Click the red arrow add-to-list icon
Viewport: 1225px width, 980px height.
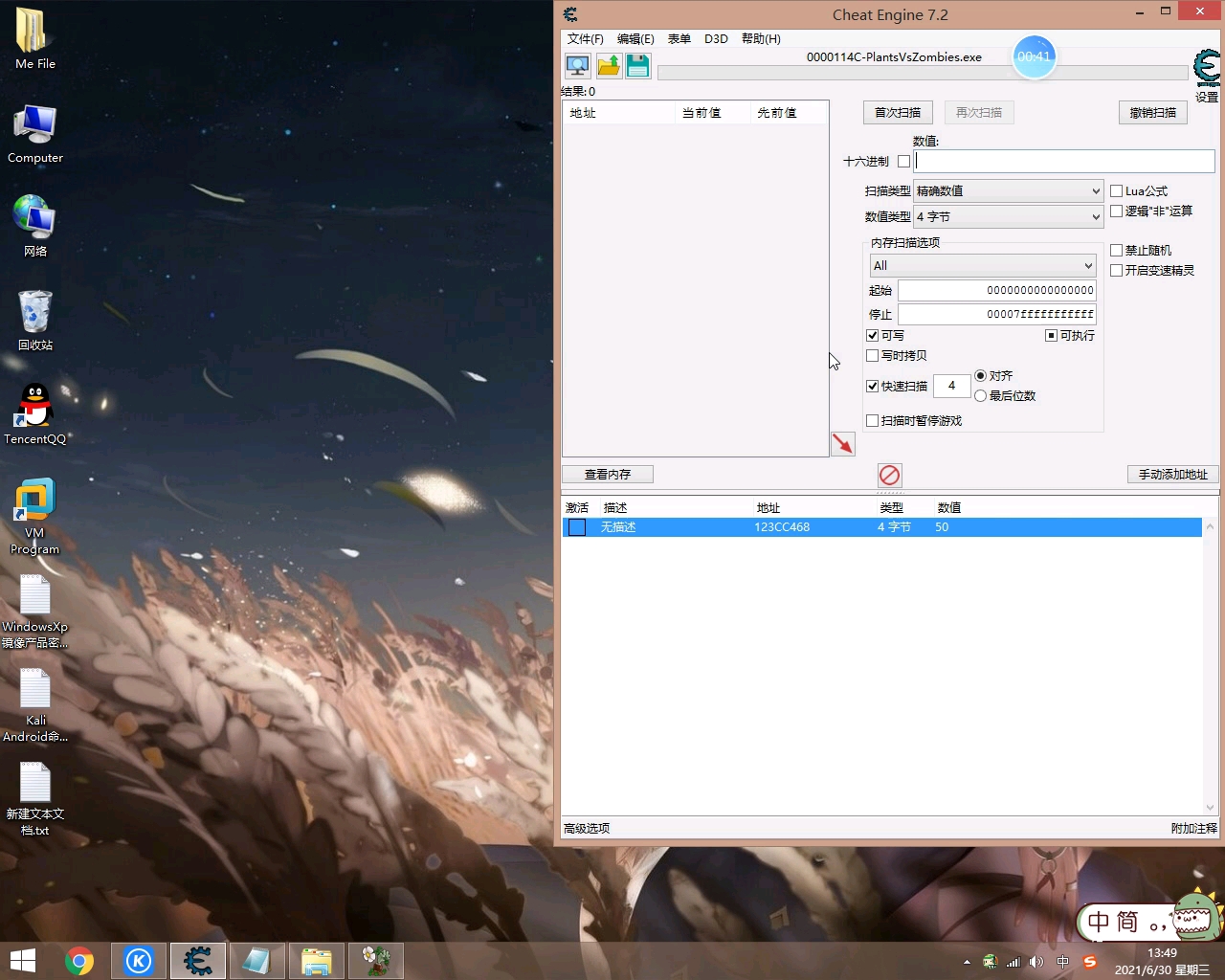(842, 444)
